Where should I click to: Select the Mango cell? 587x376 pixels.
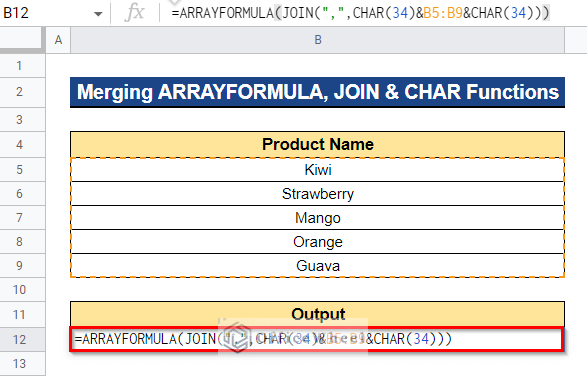317,218
